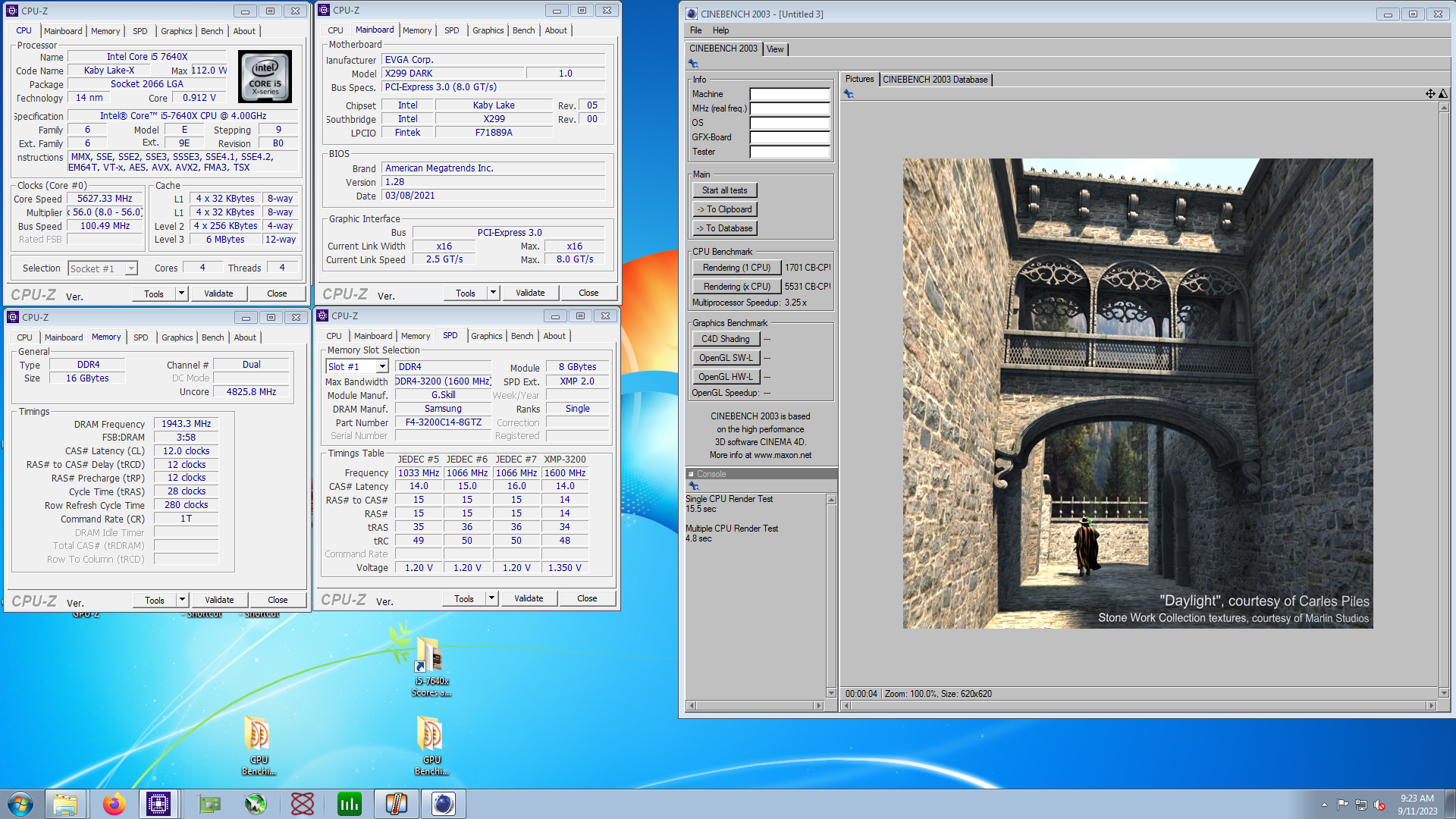This screenshot has height=819, width=1456.
Task: Click the small square icon beside the Console label
Action: 691,474
